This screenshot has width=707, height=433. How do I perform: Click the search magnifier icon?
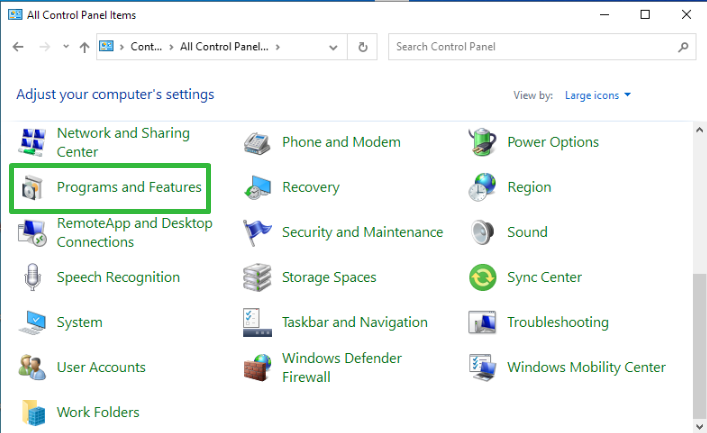tap(683, 46)
